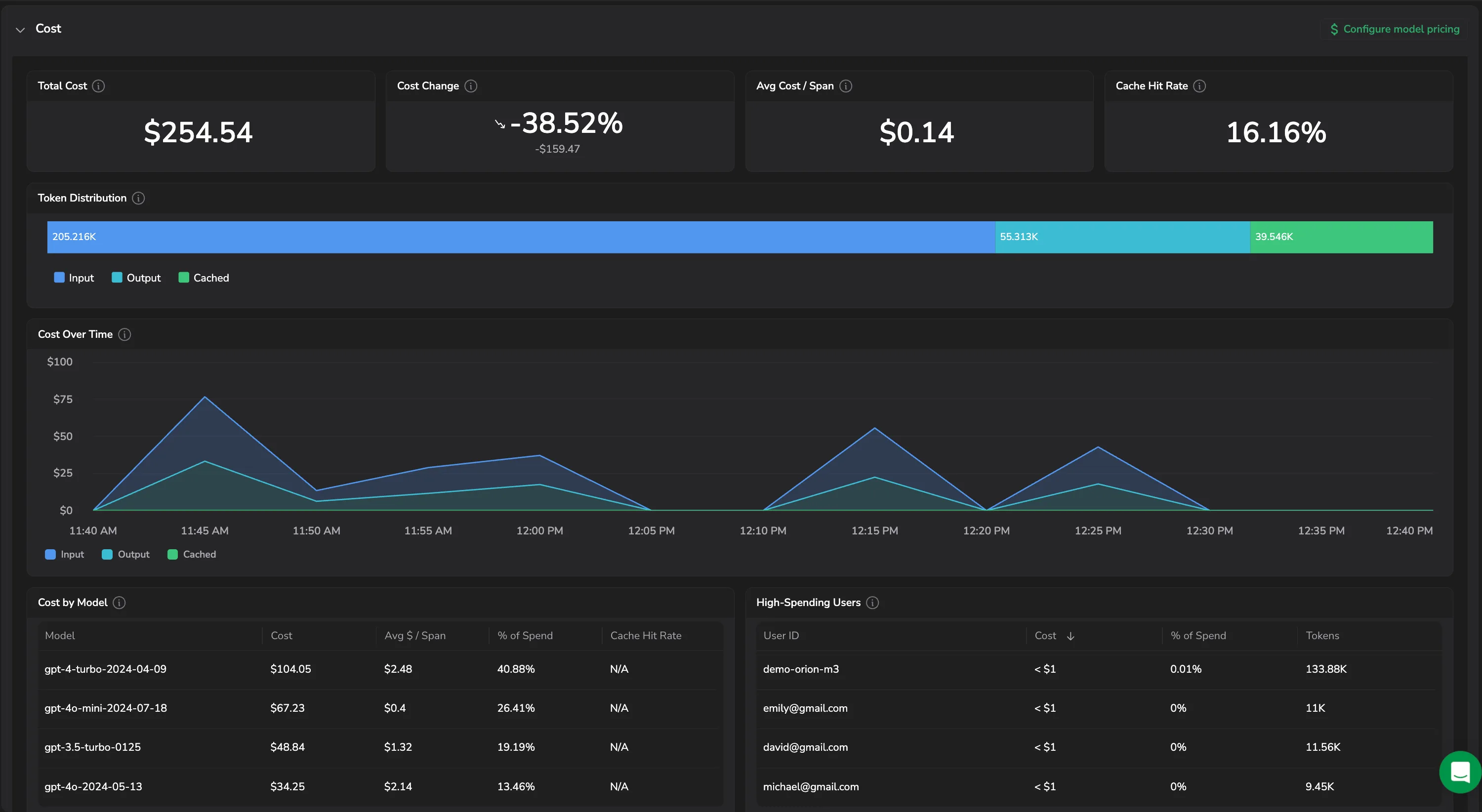Click the info icon beside Avg Cost / Span
This screenshot has height=812, width=1482.
click(x=845, y=85)
